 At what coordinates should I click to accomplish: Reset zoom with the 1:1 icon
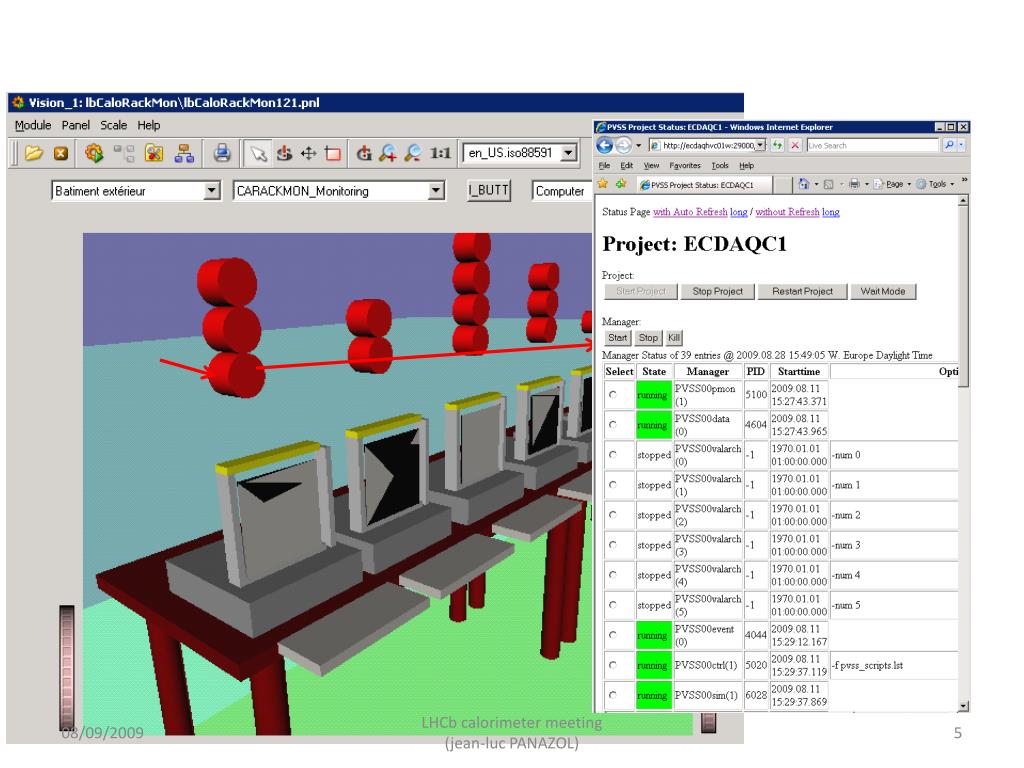pyautogui.click(x=440, y=153)
